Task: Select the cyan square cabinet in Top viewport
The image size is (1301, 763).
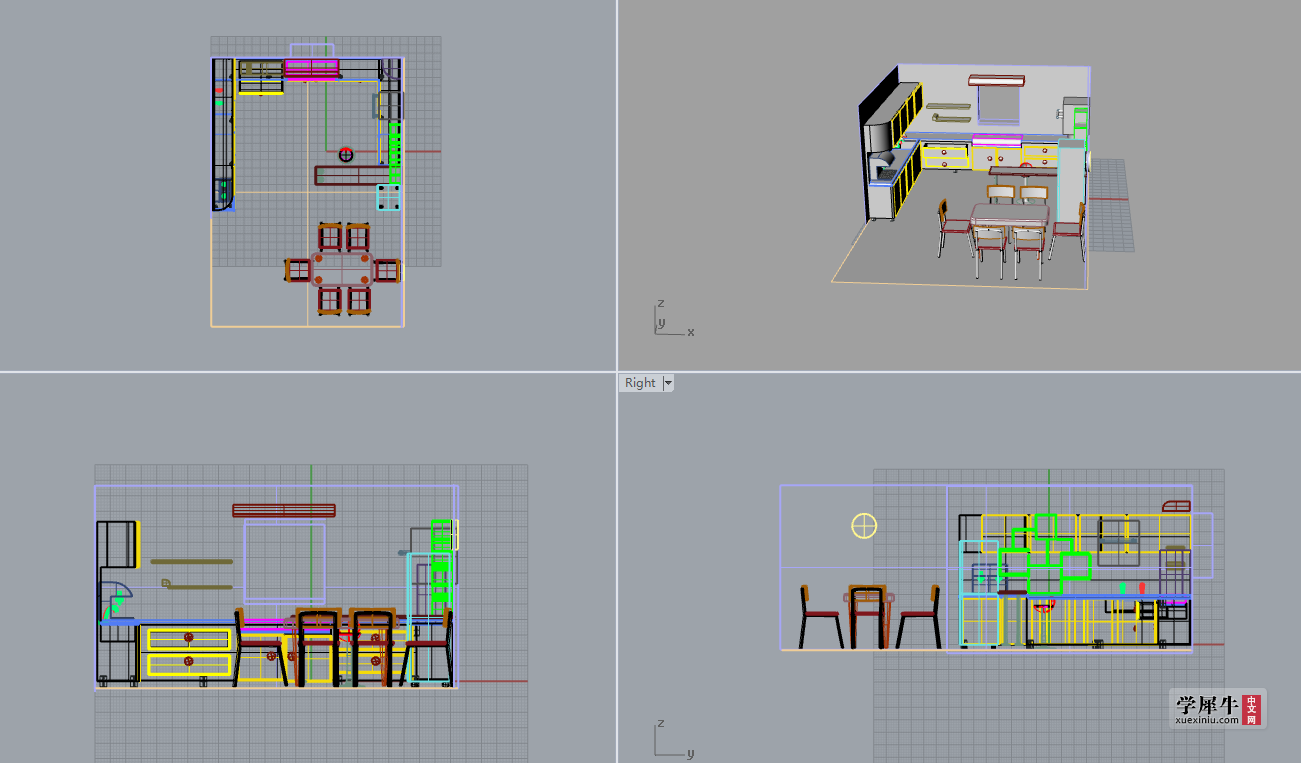Action: pyautogui.click(x=389, y=197)
